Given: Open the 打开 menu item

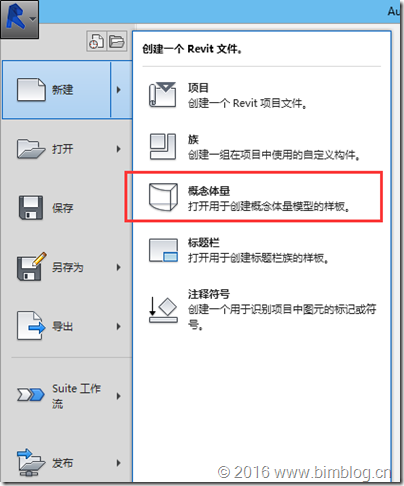Looking at the screenshot, I should pos(67,149).
